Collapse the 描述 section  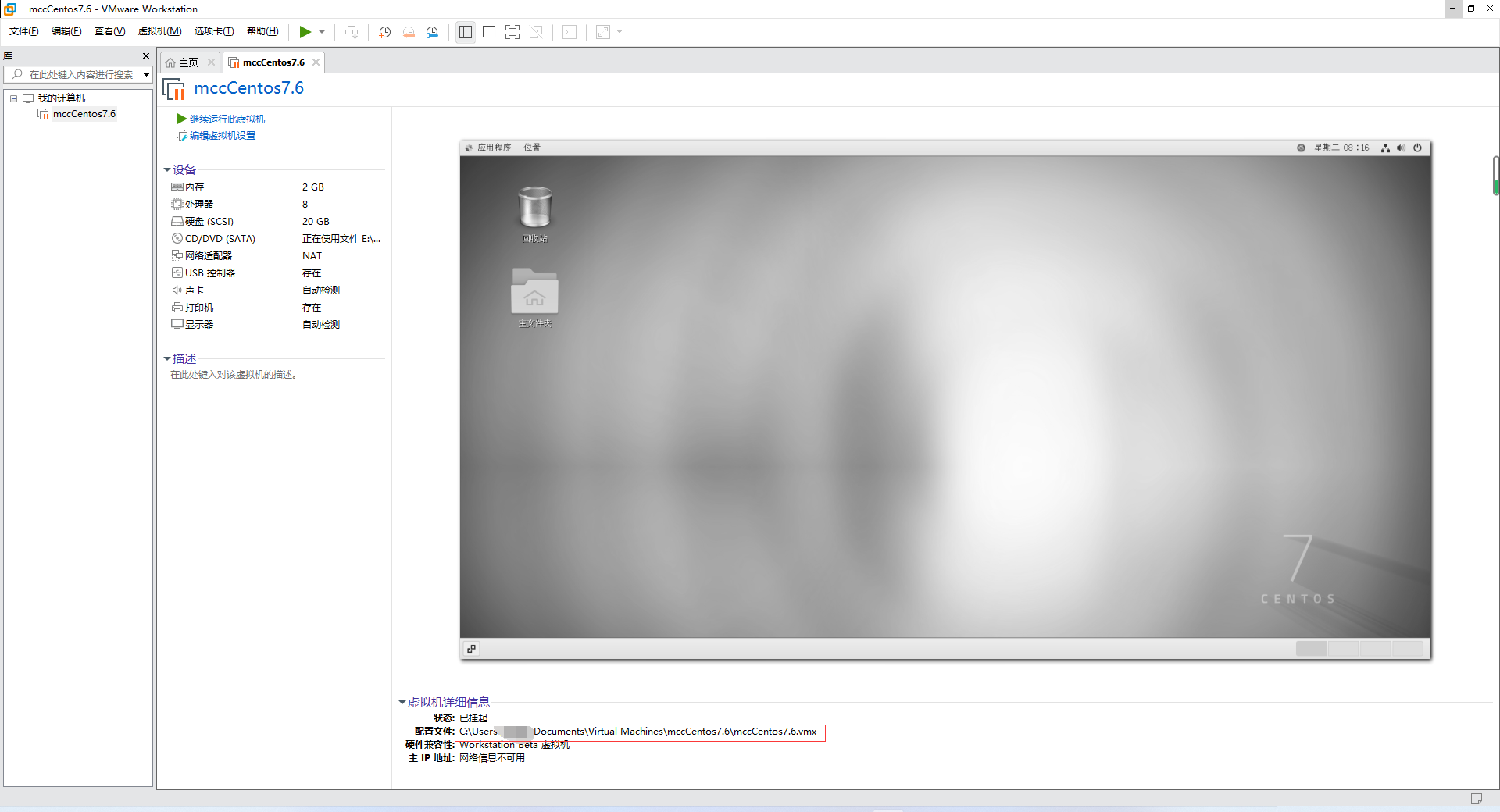pos(167,358)
